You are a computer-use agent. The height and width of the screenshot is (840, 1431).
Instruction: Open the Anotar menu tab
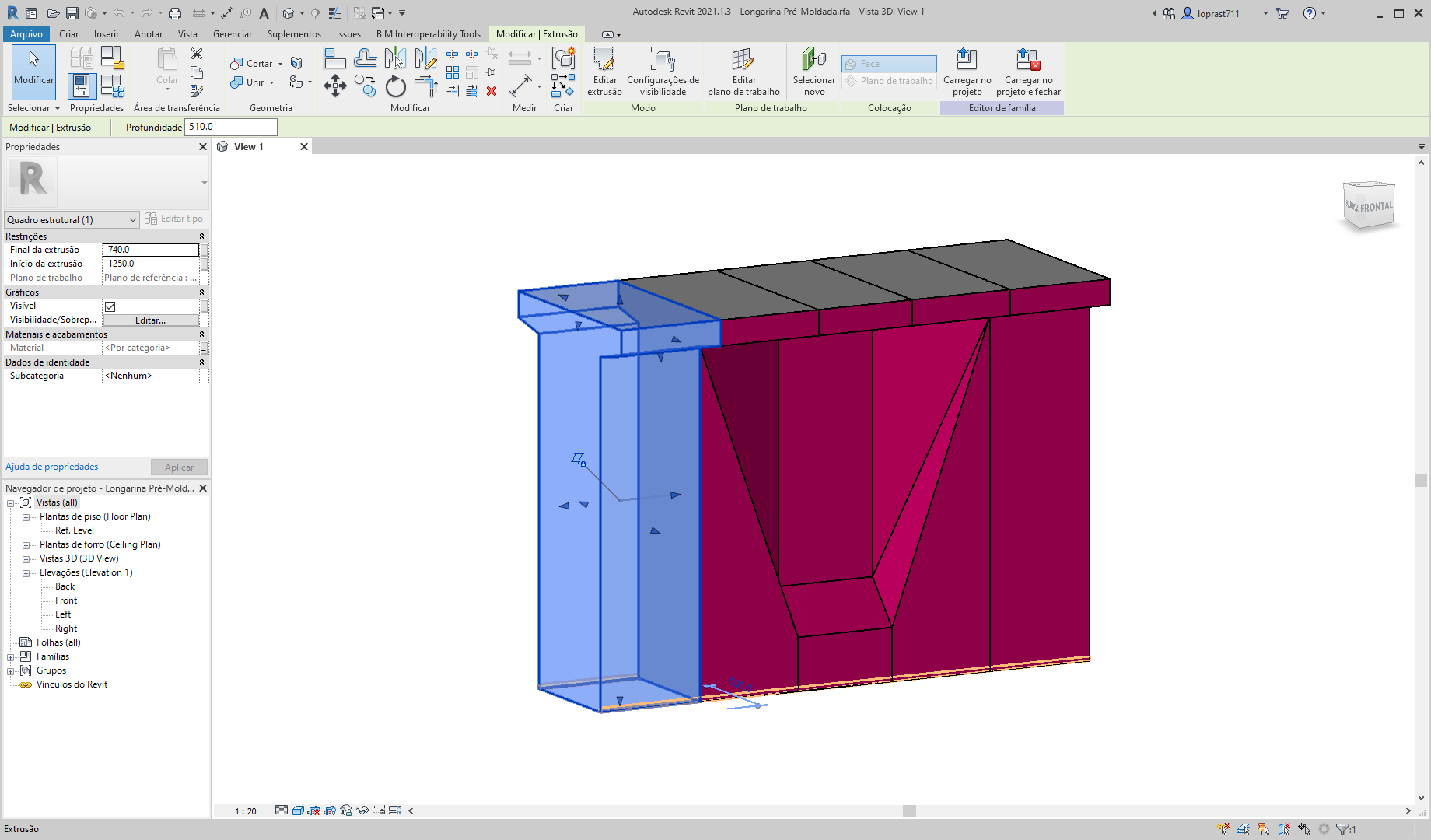pos(148,33)
